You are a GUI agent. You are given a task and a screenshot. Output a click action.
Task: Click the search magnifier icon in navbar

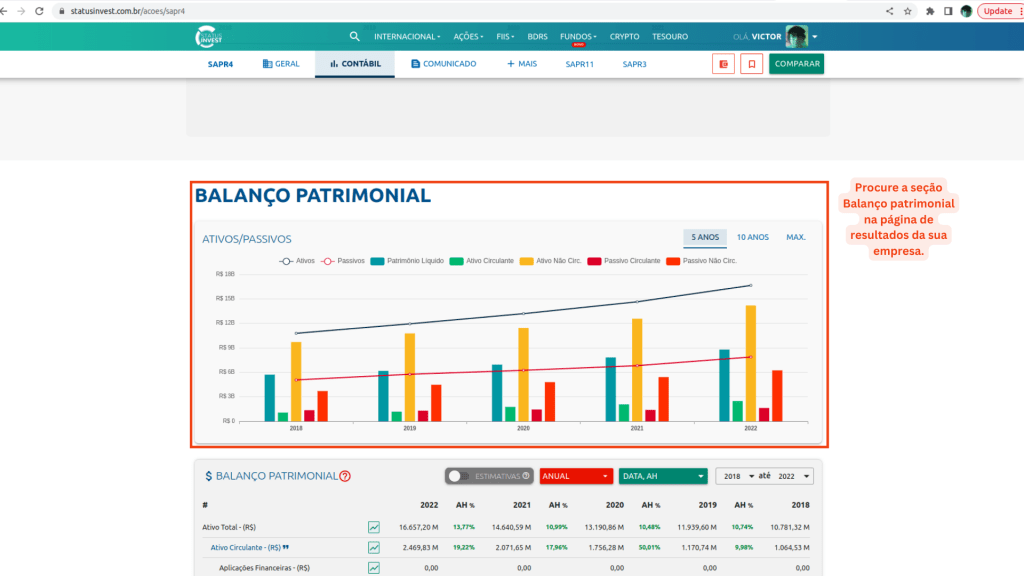click(354, 37)
